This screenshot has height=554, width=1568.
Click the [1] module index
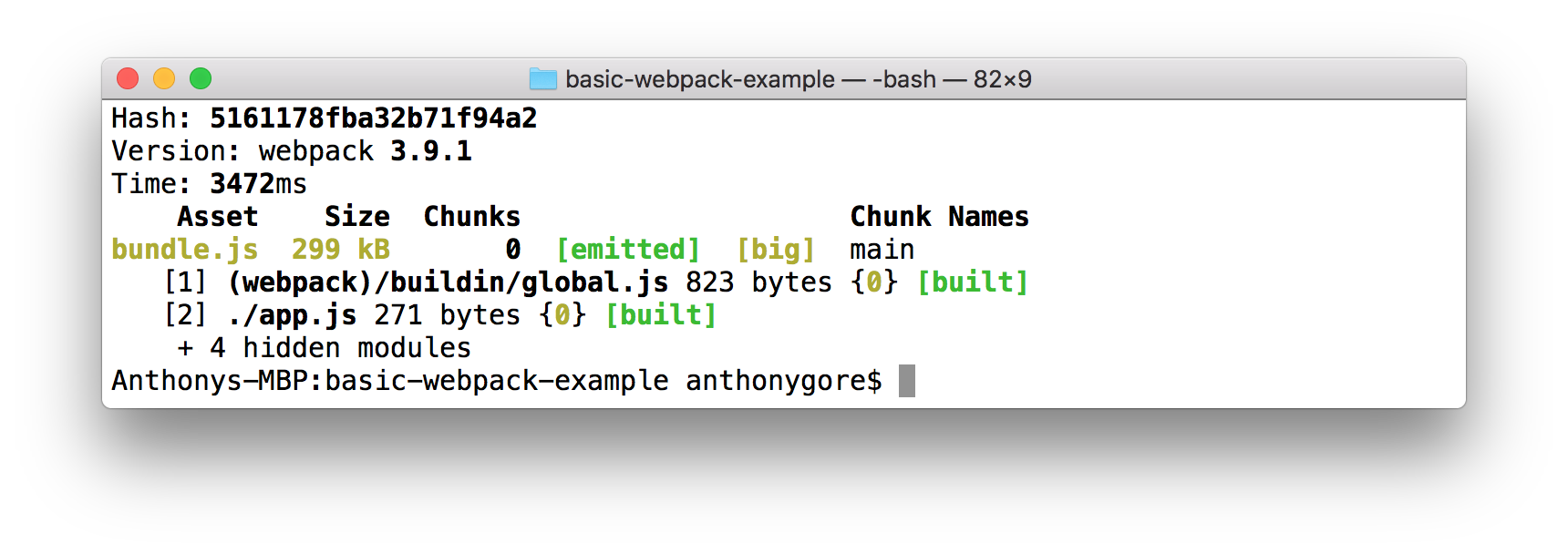pos(184,282)
